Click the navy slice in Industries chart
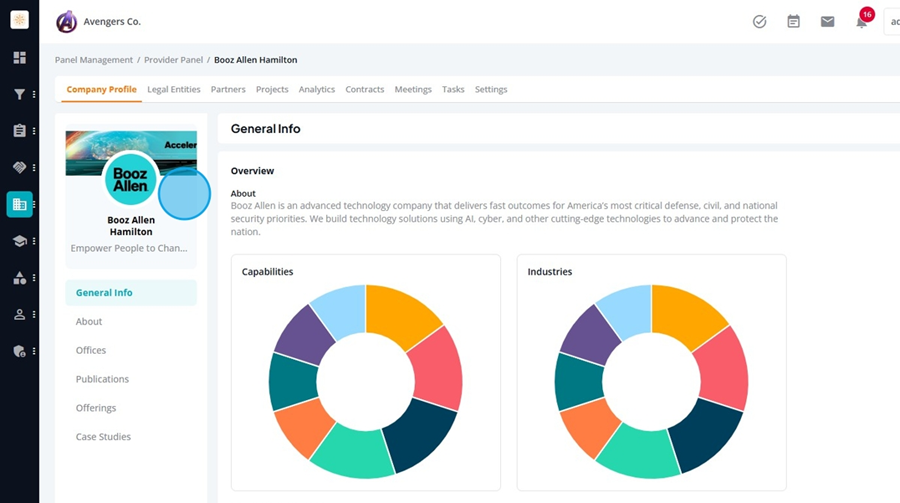This screenshot has height=503, width=900. (x=708, y=433)
